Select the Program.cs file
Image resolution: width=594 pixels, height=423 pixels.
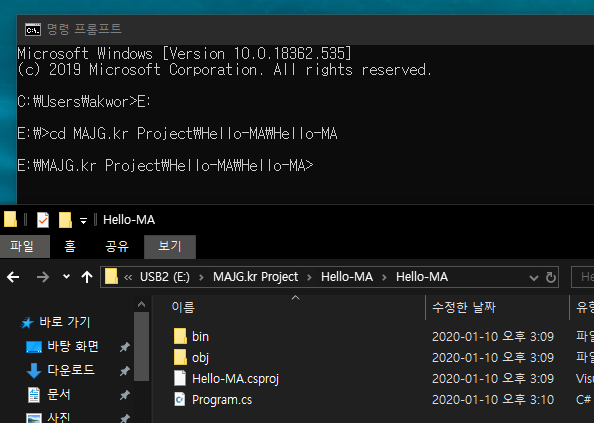click(x=222, y=400)
